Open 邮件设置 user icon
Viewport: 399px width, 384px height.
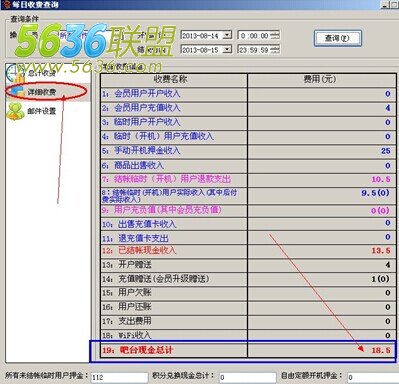tap(15, 111)
